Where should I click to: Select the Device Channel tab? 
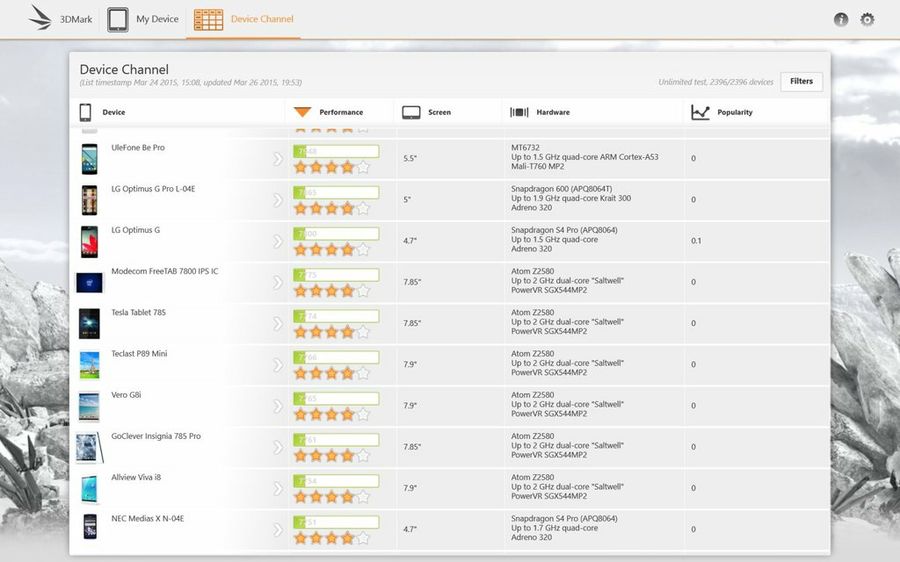coord(262,19)
